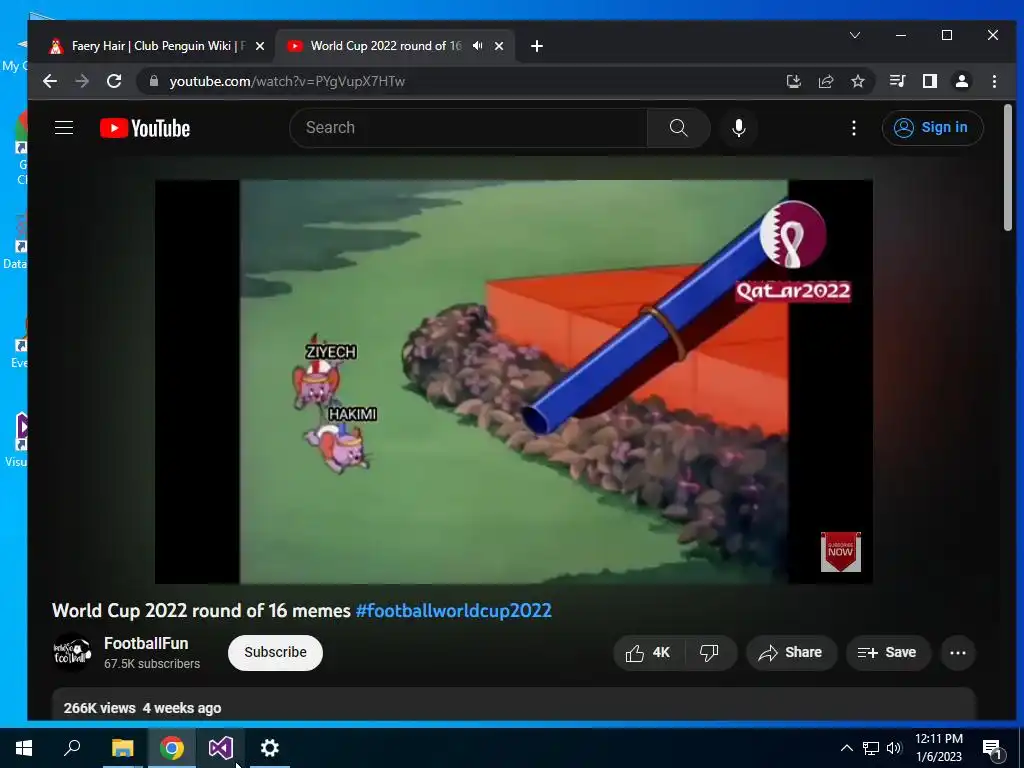Open Chrome profile icon
Image resolution: width=1024 pixels, height=768 pixels.
(961, 81)
